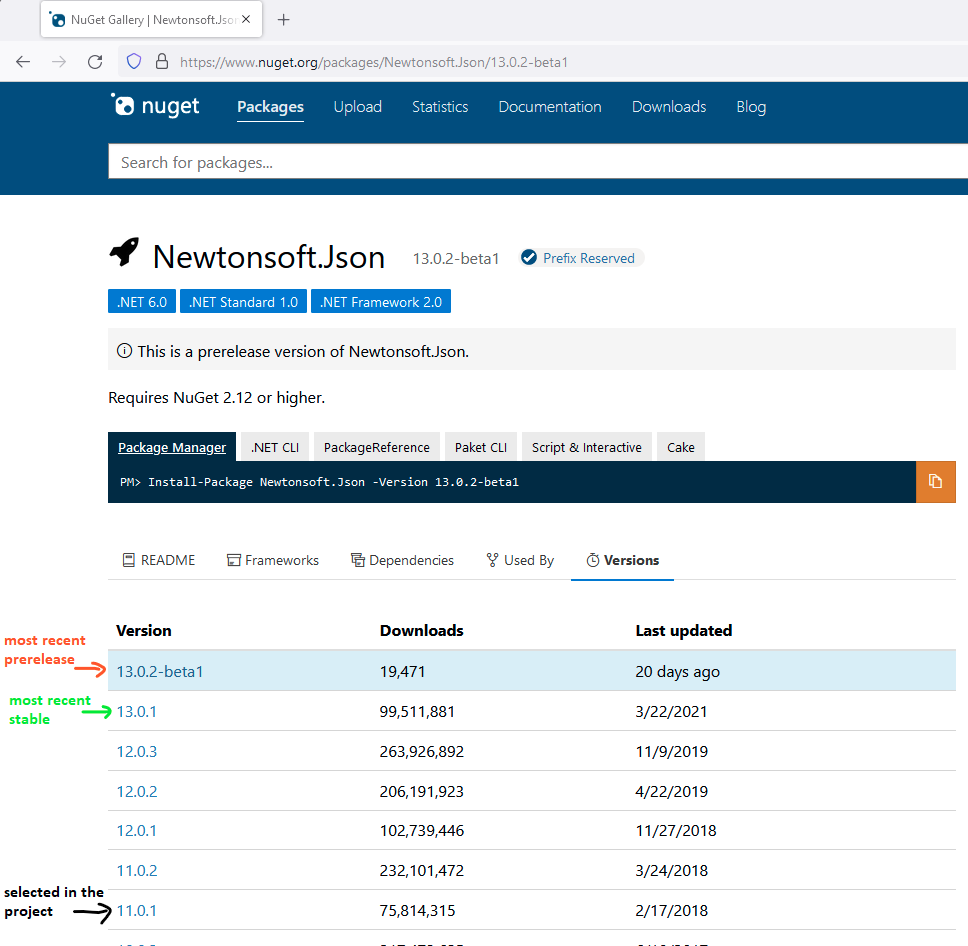Screen dimensions: 968x946
Task: Click the 20 days ago cell
Action: (677, 672)
